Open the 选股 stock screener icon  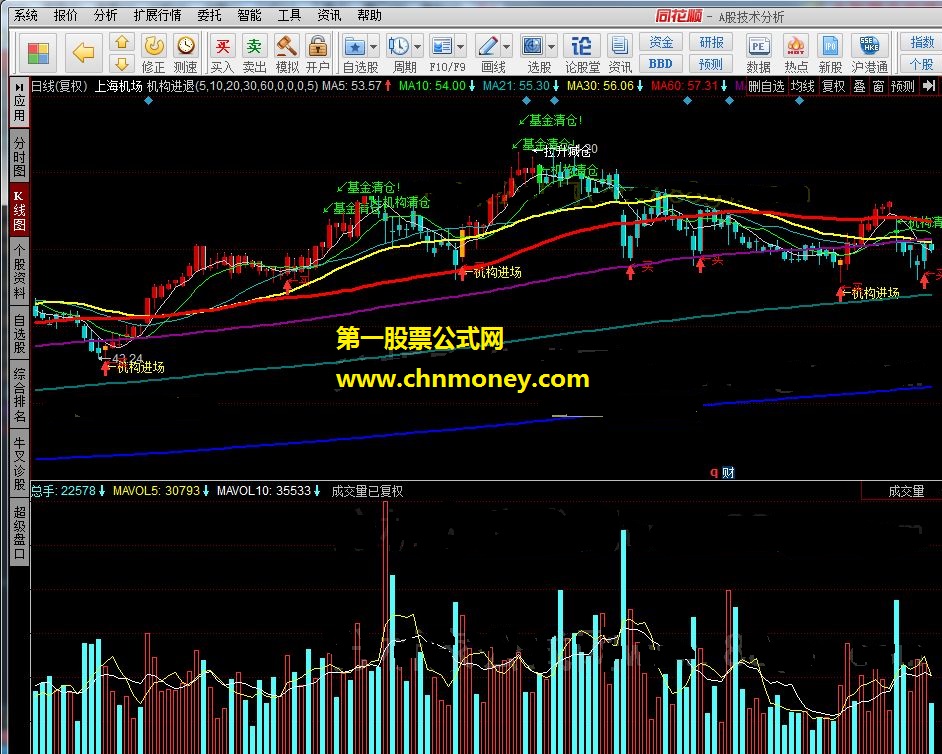(x=533, y=46)
